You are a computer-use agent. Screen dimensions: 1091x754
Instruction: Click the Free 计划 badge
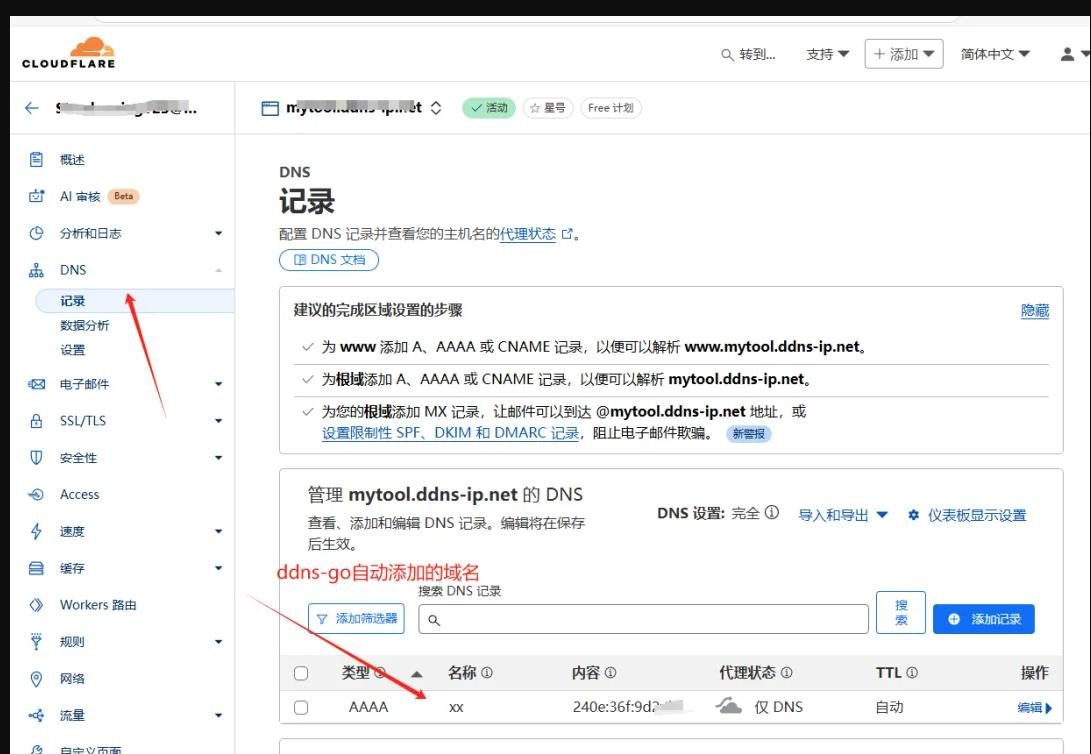(x=611, y=108)
